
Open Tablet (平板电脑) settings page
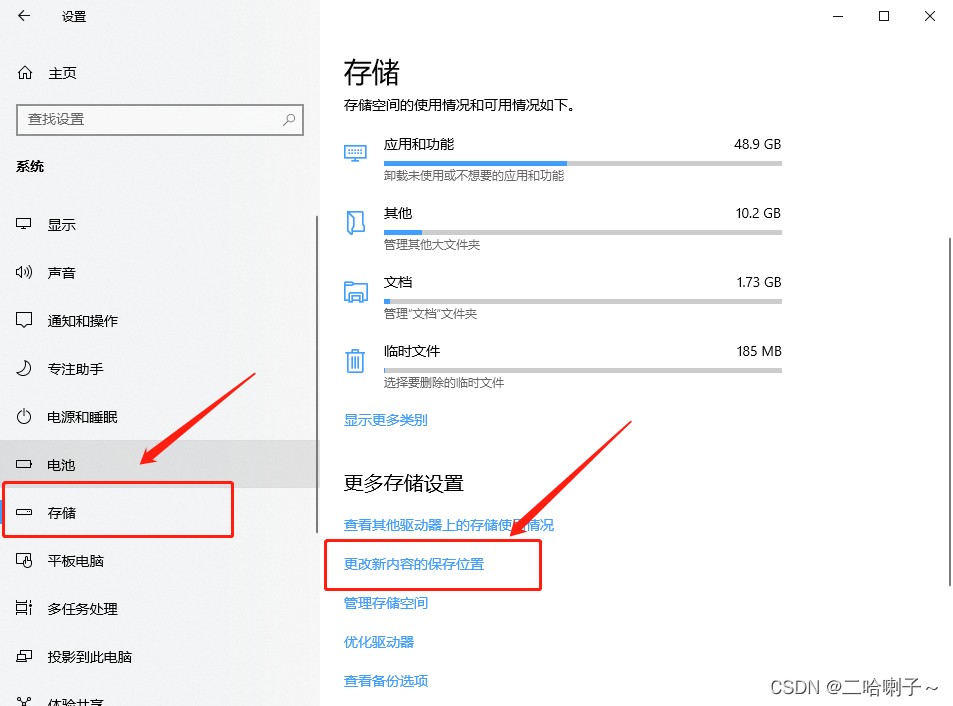[75, 561]
